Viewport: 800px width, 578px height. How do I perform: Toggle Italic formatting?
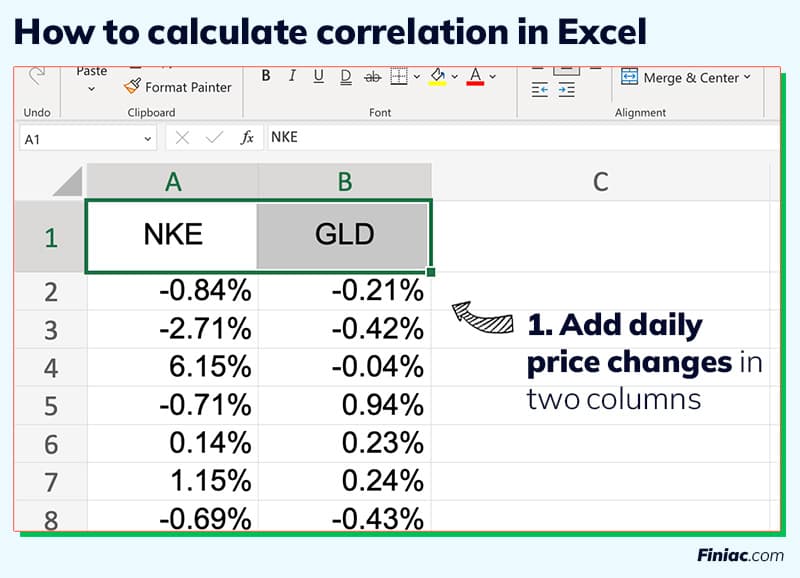click(291, 77)
